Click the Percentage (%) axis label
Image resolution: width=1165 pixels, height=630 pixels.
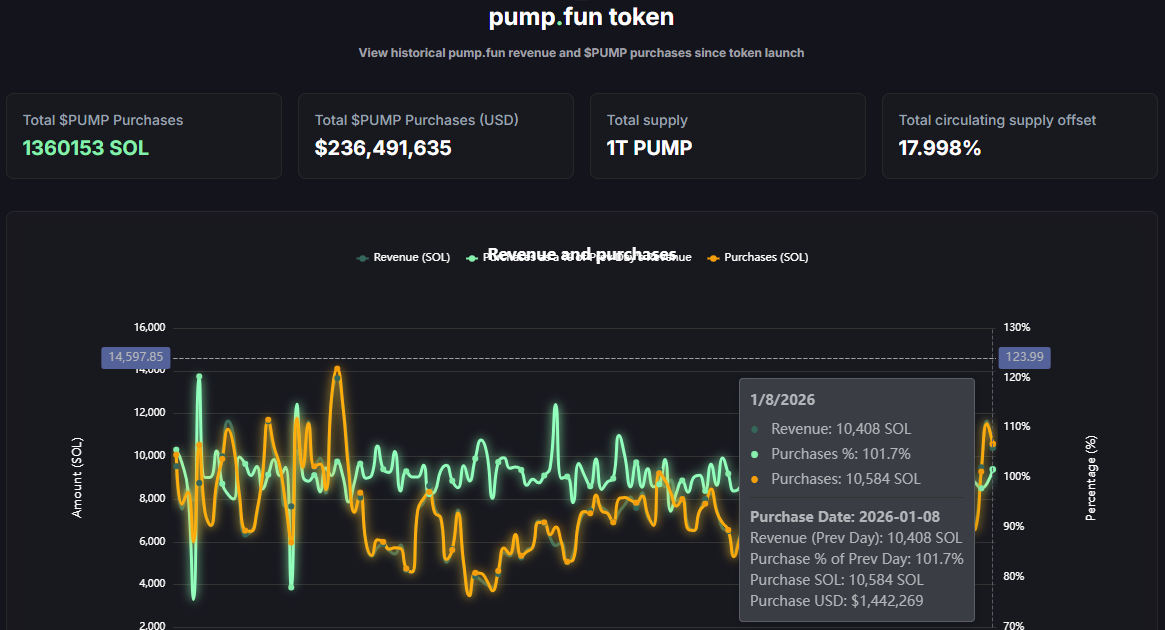1091,477
